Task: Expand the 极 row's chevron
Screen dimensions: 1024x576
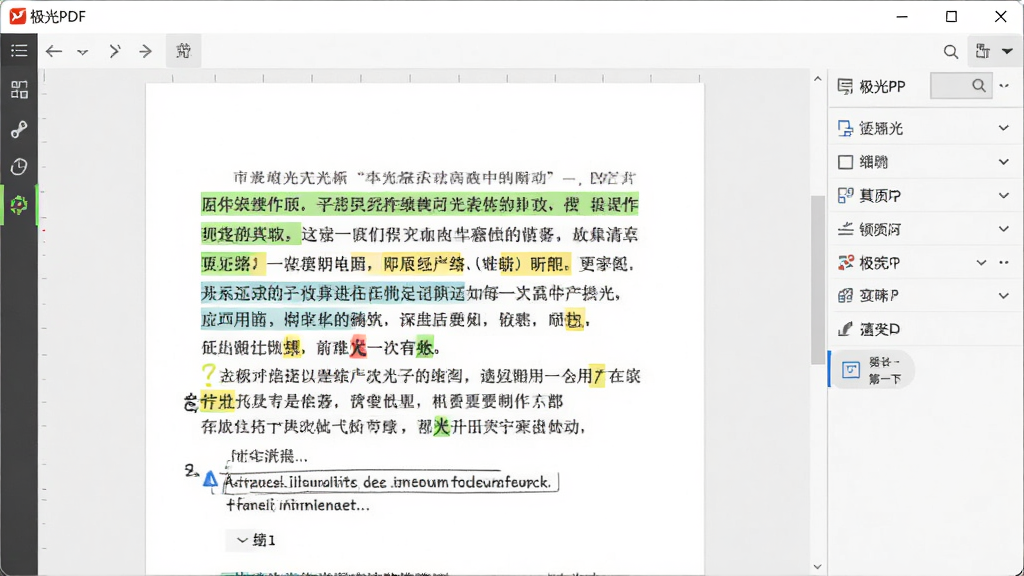Action: (981, 263)
